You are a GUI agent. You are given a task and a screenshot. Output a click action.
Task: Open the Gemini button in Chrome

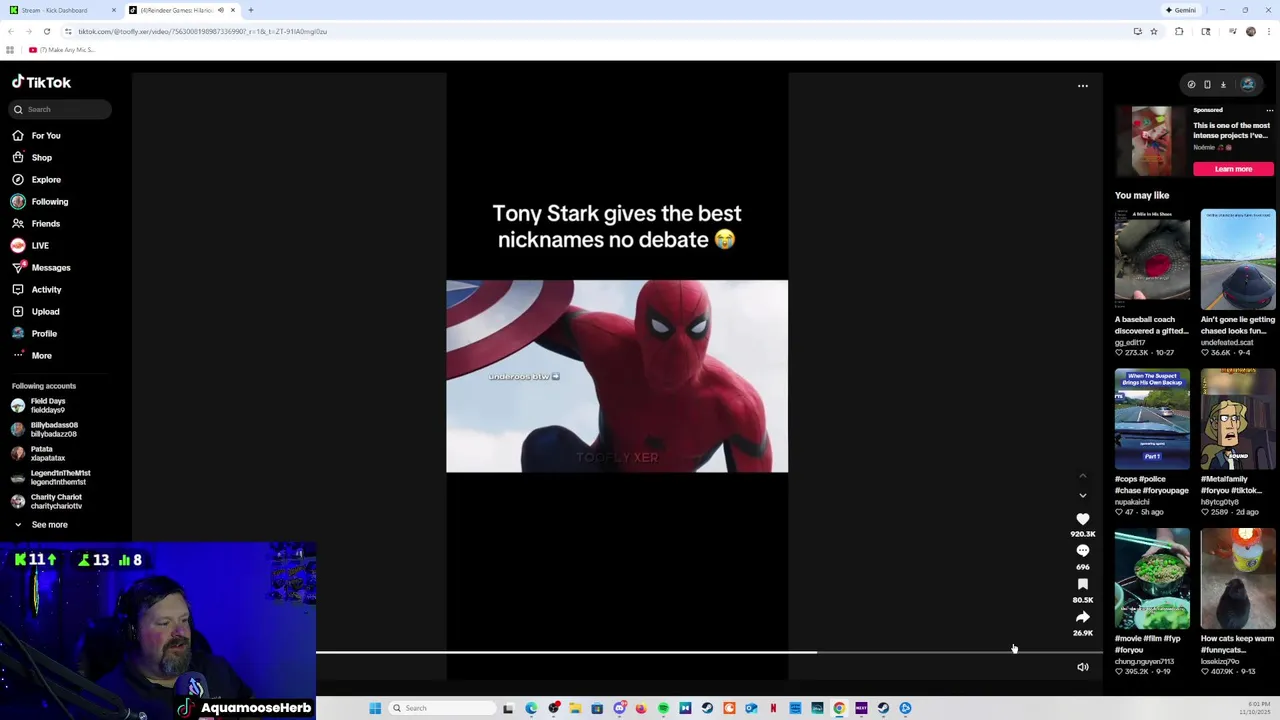click(x=1180, y=10)
